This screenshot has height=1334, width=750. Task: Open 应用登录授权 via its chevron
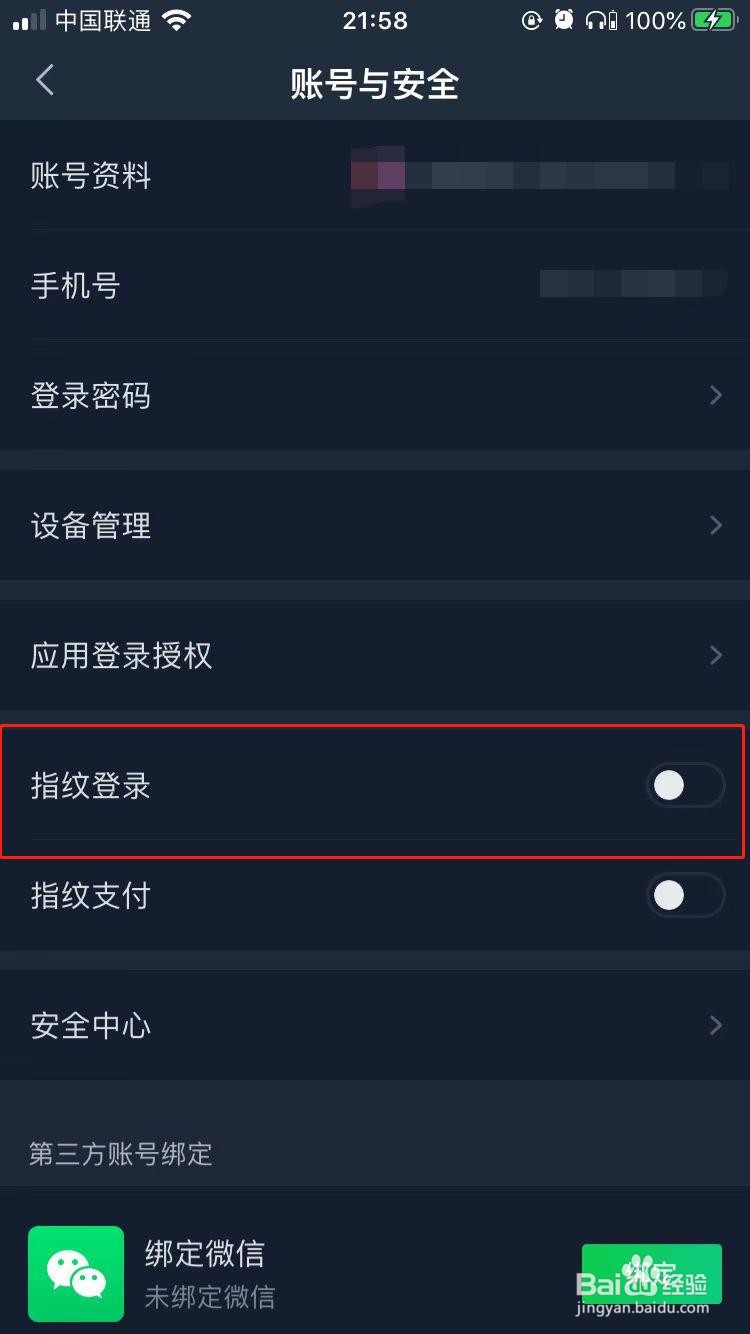tap(714, 655)
